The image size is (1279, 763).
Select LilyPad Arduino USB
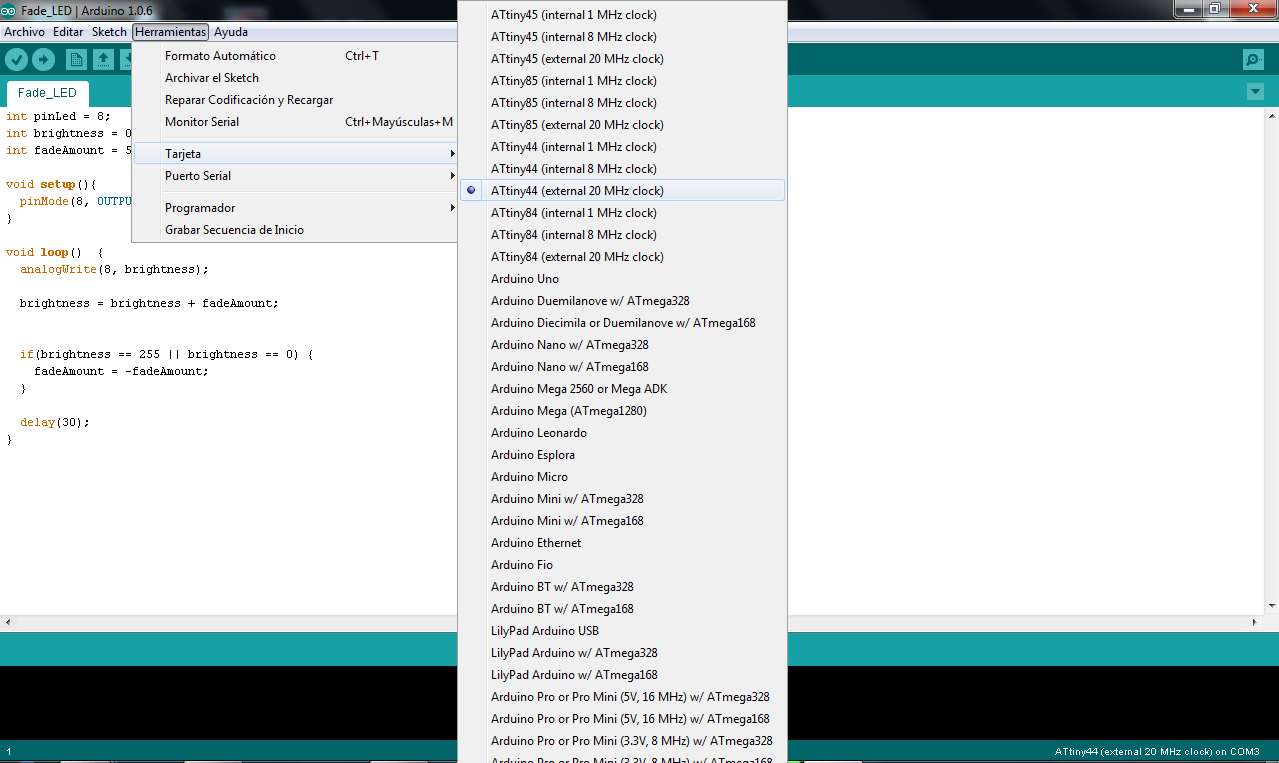pos(622,631)
